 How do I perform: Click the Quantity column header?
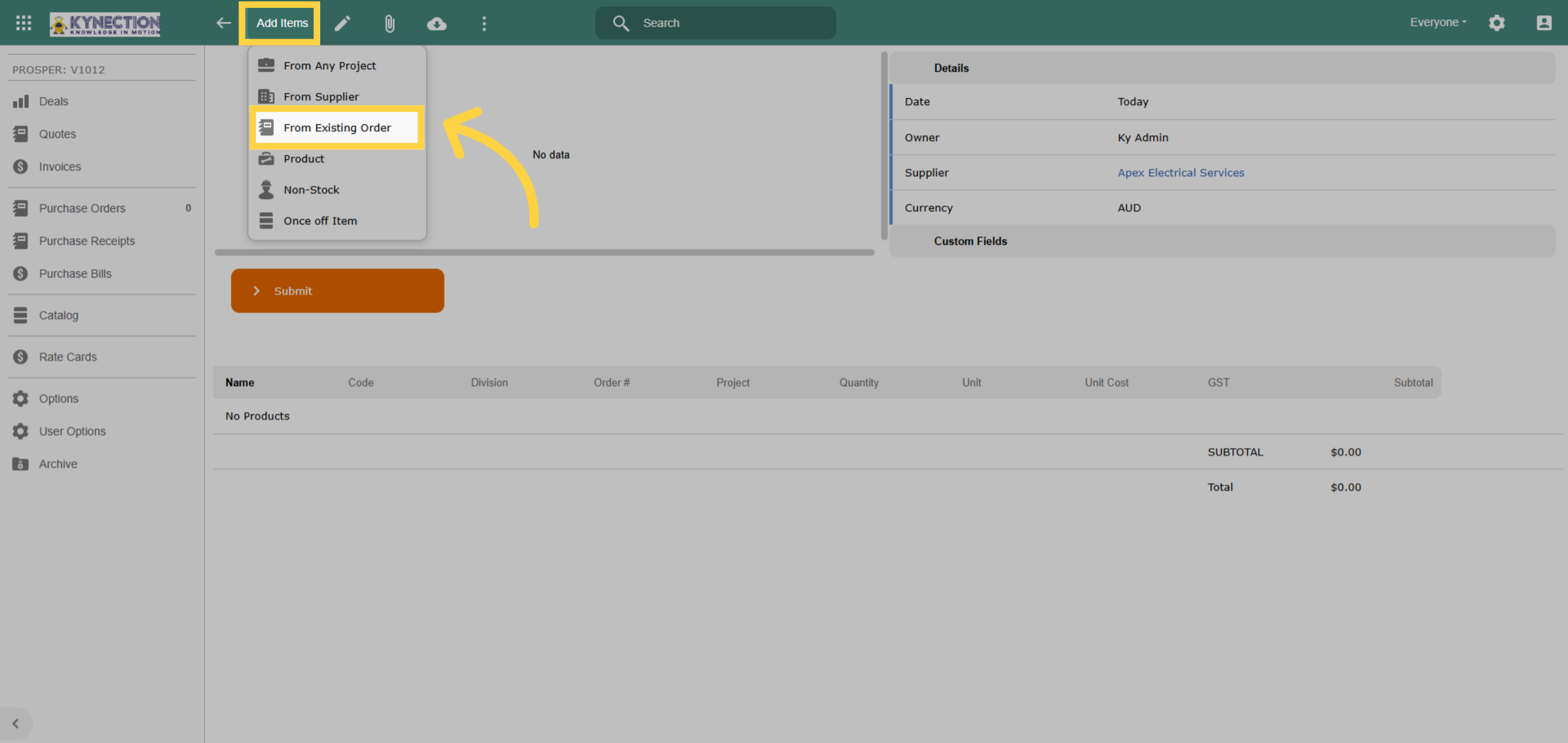coord(858,383)
